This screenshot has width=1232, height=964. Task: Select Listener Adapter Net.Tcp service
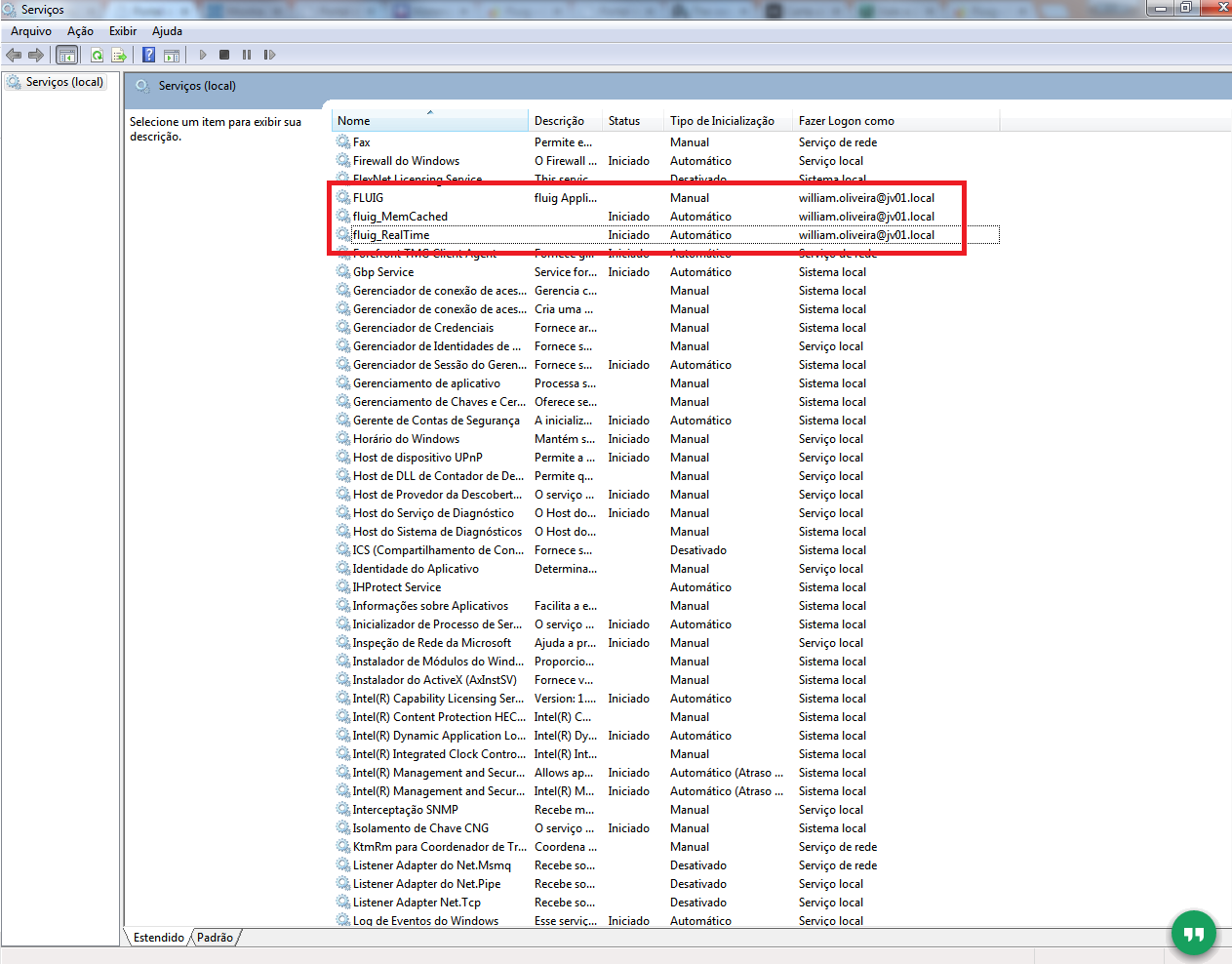click(417, 902)
